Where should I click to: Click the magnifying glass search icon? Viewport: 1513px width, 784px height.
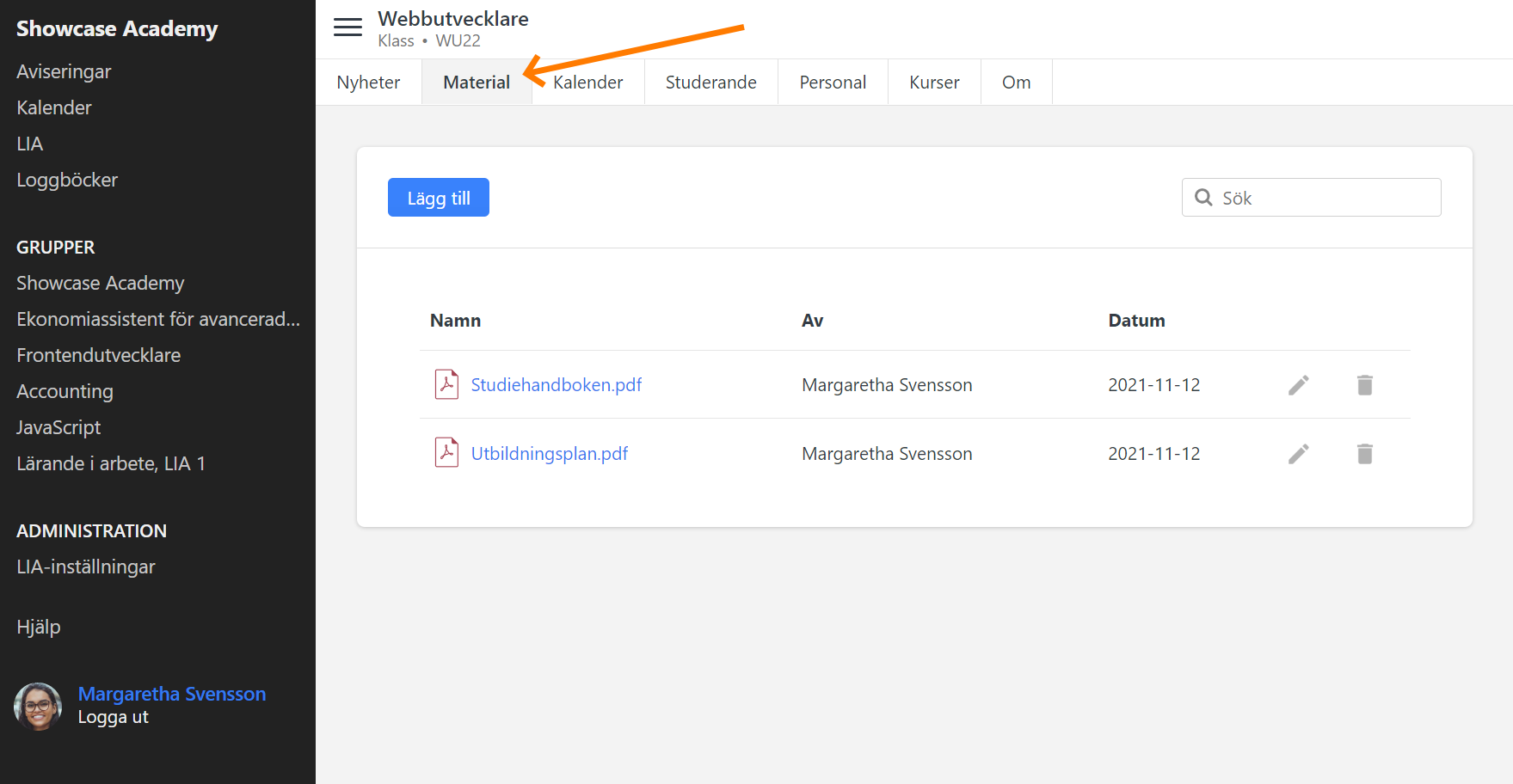1203,198
